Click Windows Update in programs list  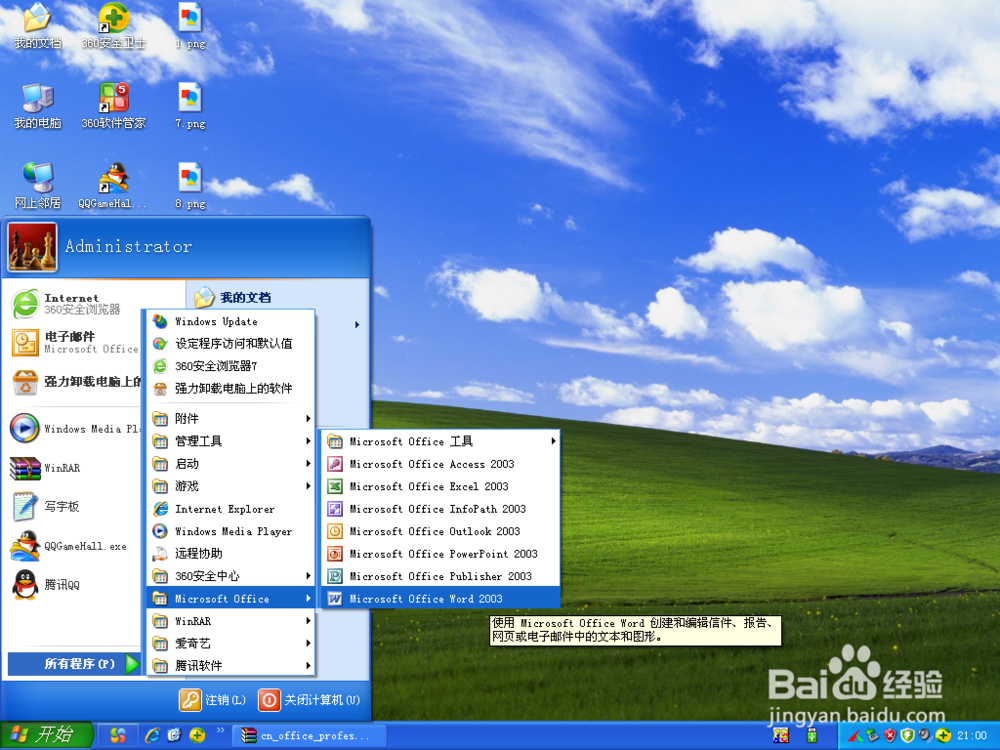pyautogui.click(x=231, y=321)
